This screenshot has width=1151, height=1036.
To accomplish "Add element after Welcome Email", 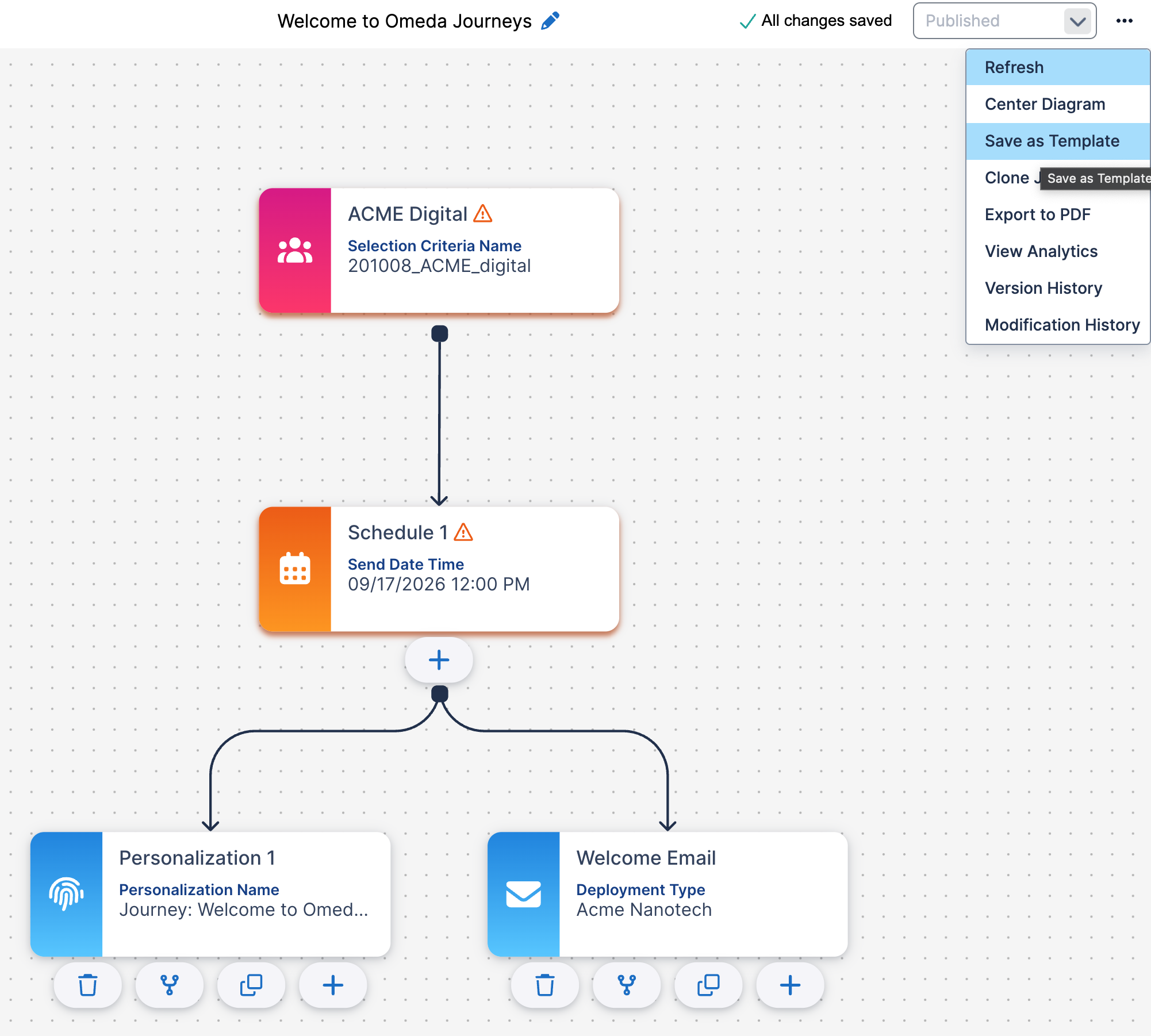I will click(790, 985).
